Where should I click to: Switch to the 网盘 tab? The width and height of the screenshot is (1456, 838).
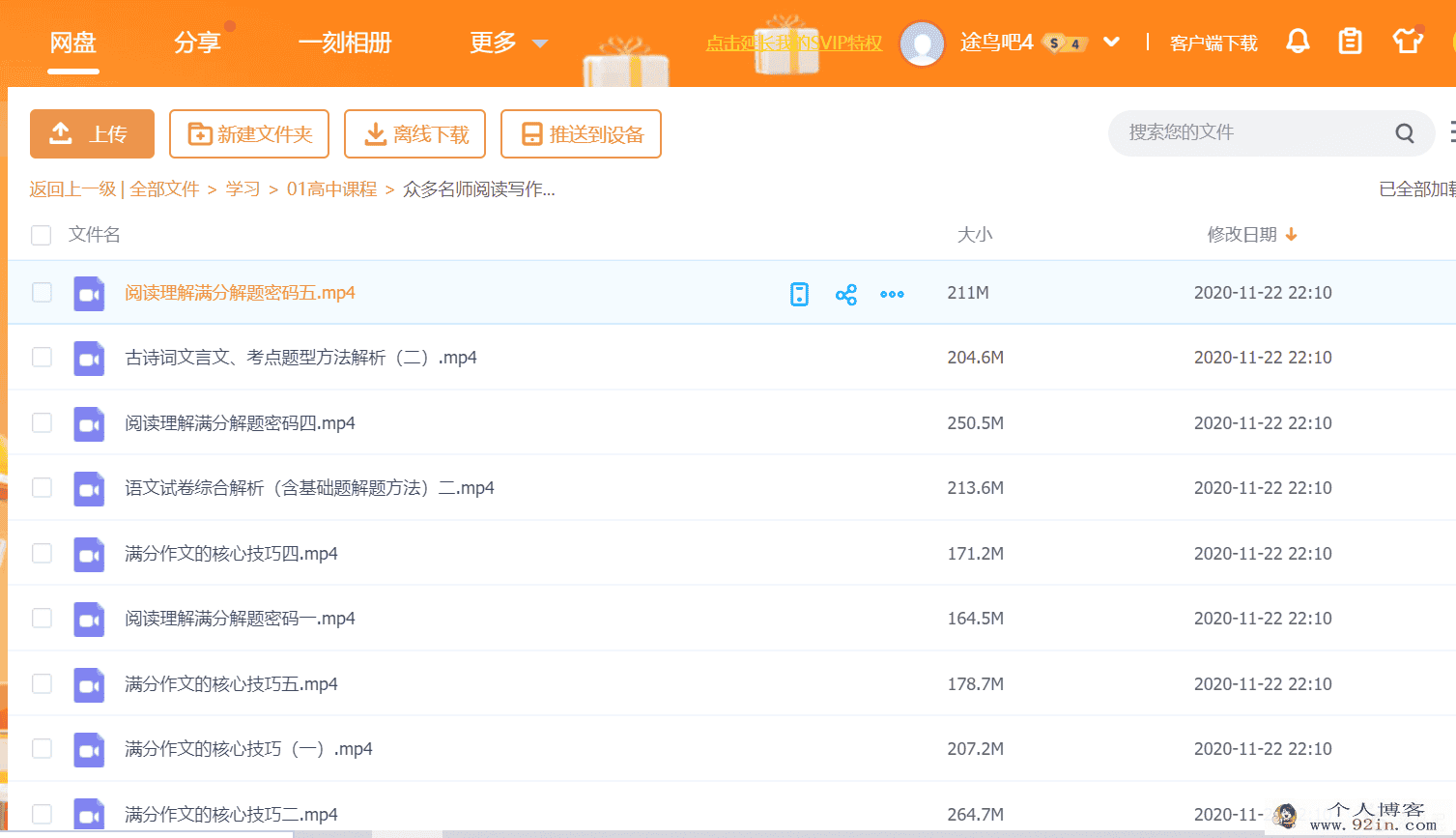click(73, 43)
